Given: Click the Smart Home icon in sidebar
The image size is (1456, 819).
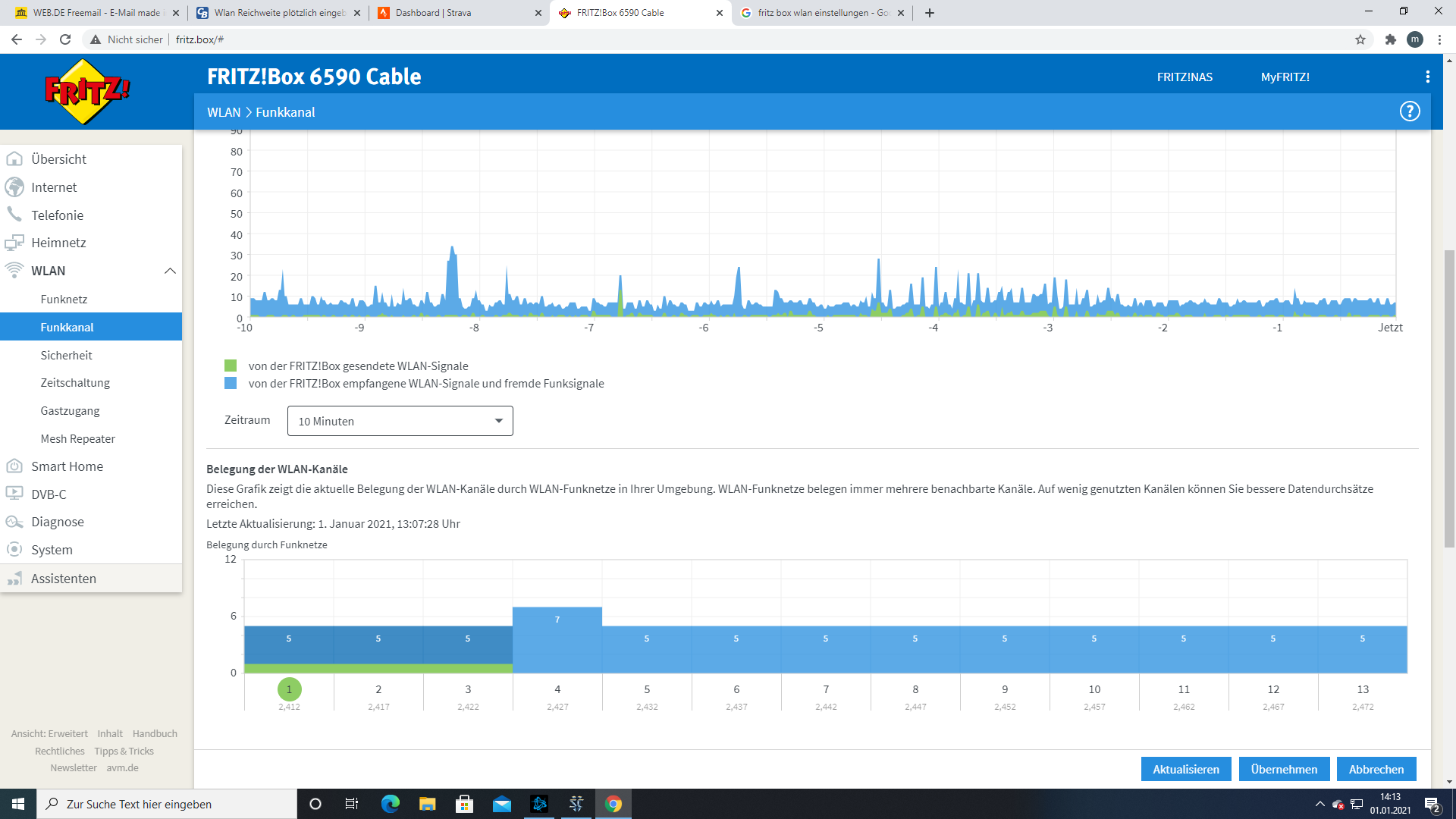Looking at the screenshot, I should pos(14,466).
